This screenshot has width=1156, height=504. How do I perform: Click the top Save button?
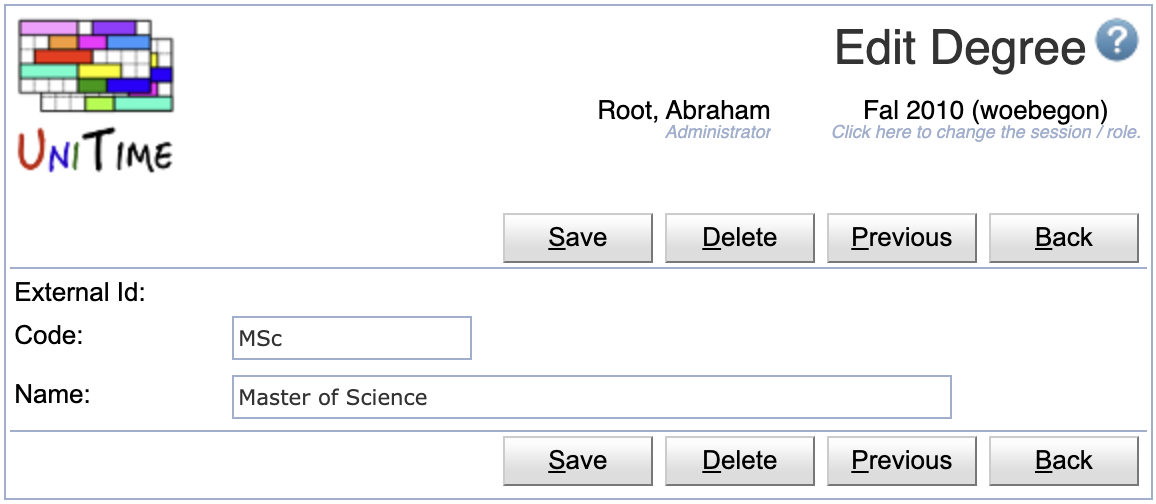[577, 238]
